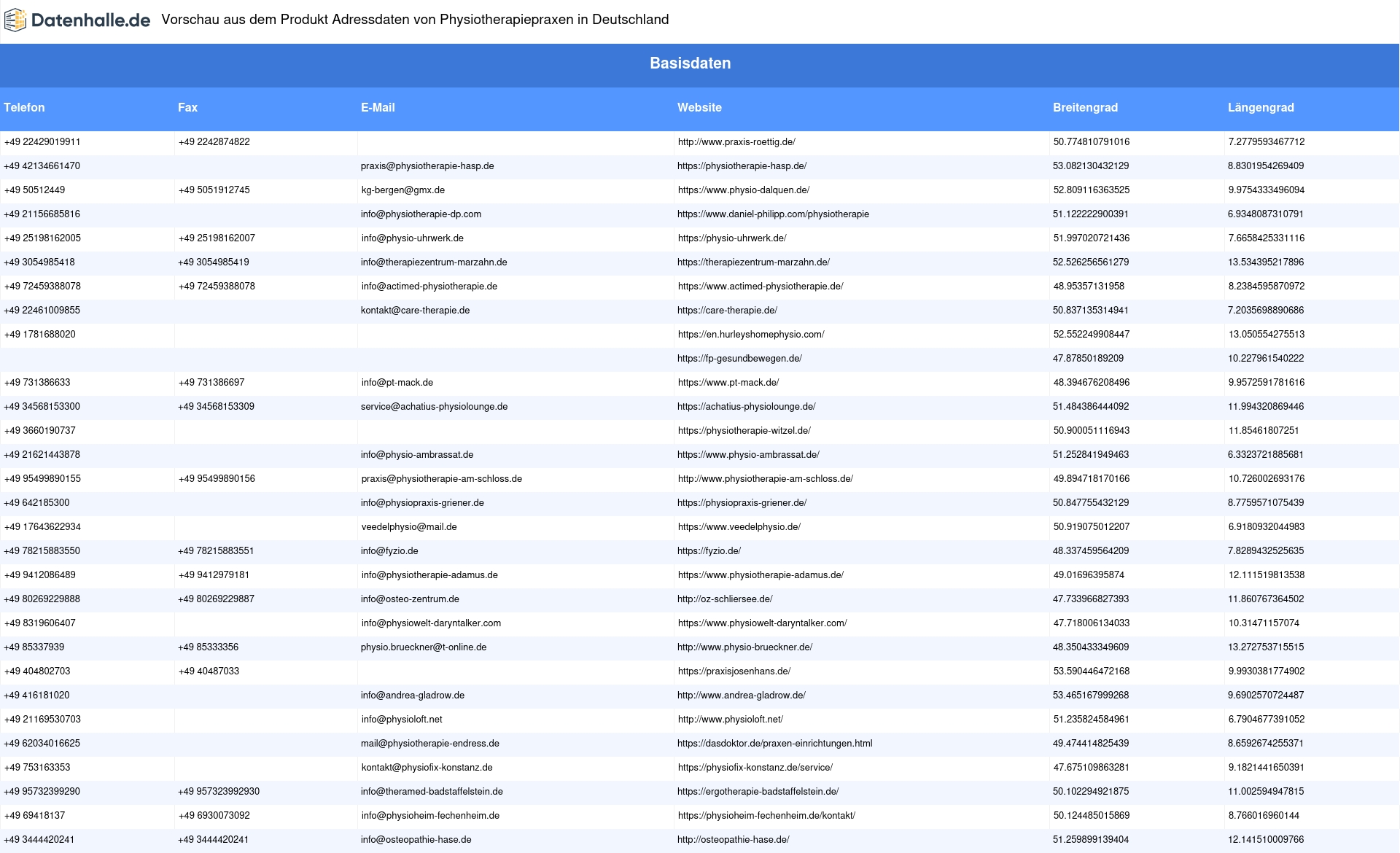Select phone number +49 22429019911
The image size is (1400, 853).
[42, 142]
